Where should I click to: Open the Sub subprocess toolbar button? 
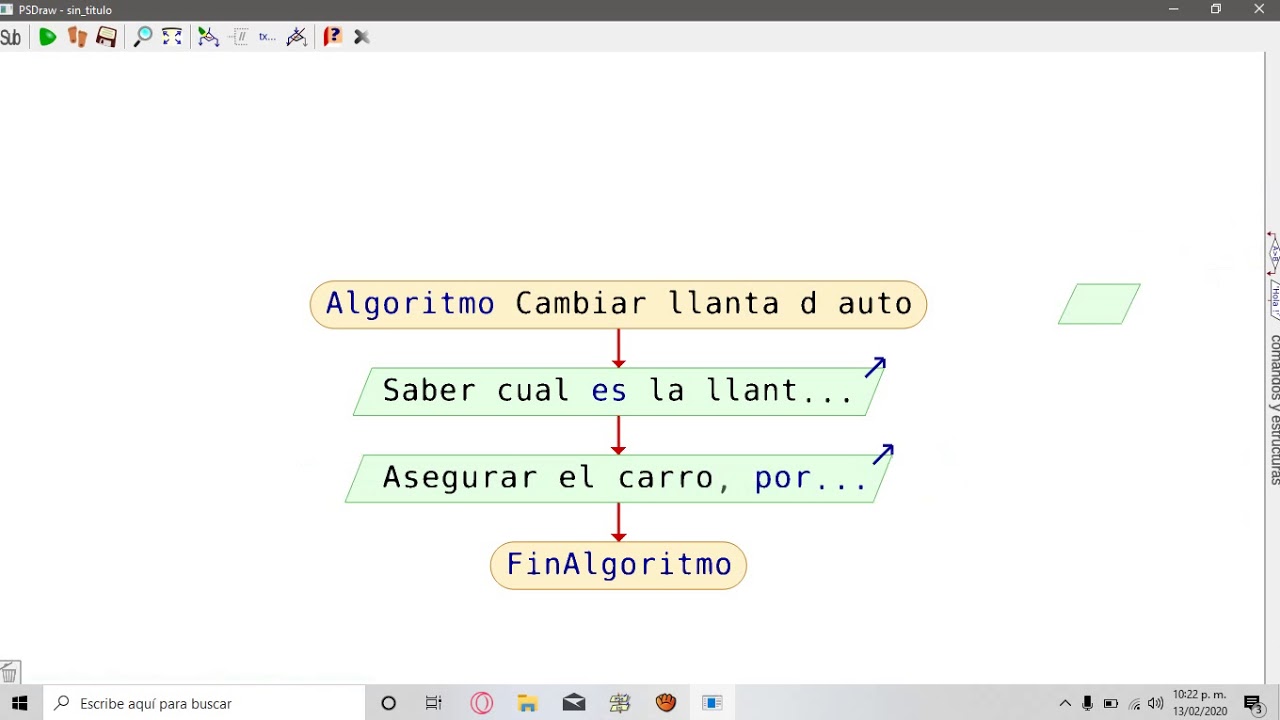11,38
